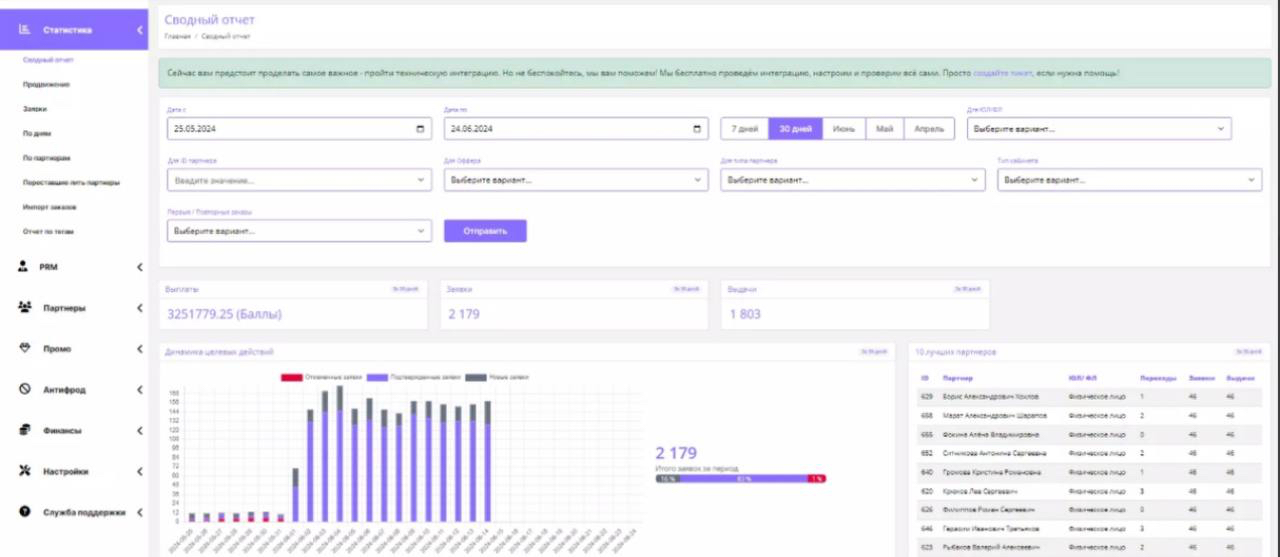Expand the Финансы section chevron

pos(140,430)
